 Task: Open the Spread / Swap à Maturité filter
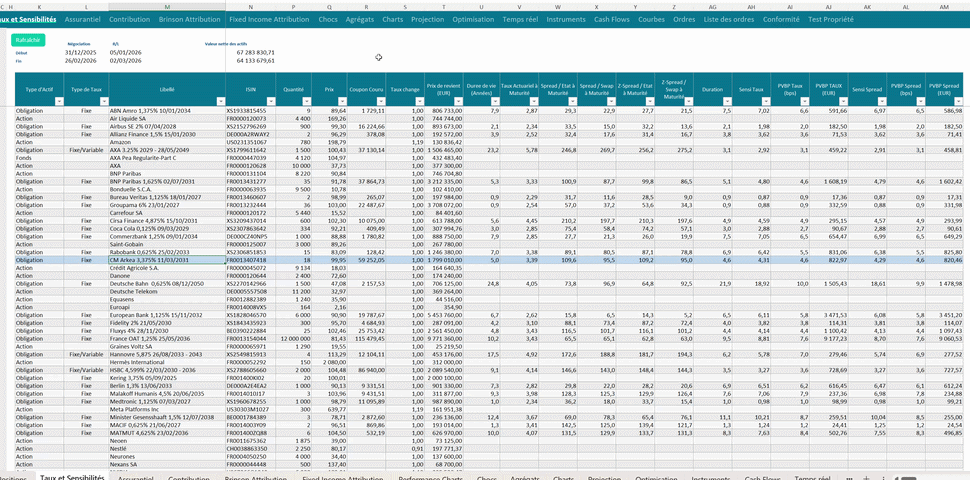point(611,101)
